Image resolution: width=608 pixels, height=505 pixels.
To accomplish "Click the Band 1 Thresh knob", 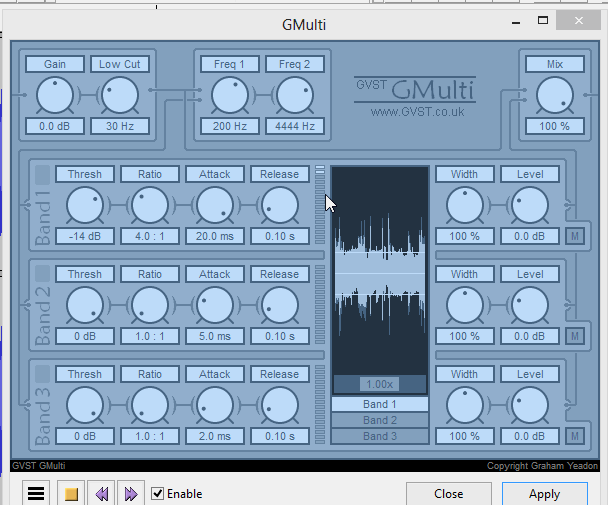I will [x=85, y=205].
